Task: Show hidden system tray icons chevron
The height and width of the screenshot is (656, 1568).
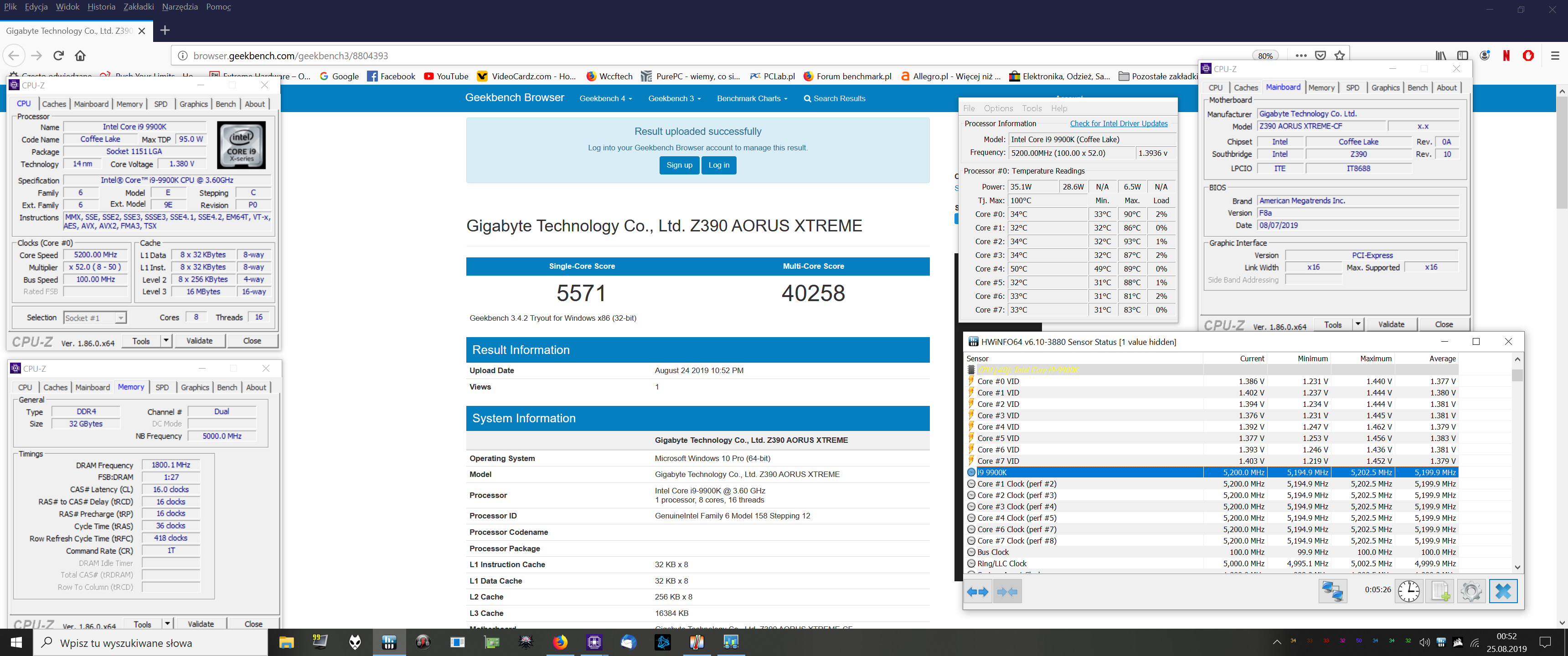Action: [x=1276, y=643]
